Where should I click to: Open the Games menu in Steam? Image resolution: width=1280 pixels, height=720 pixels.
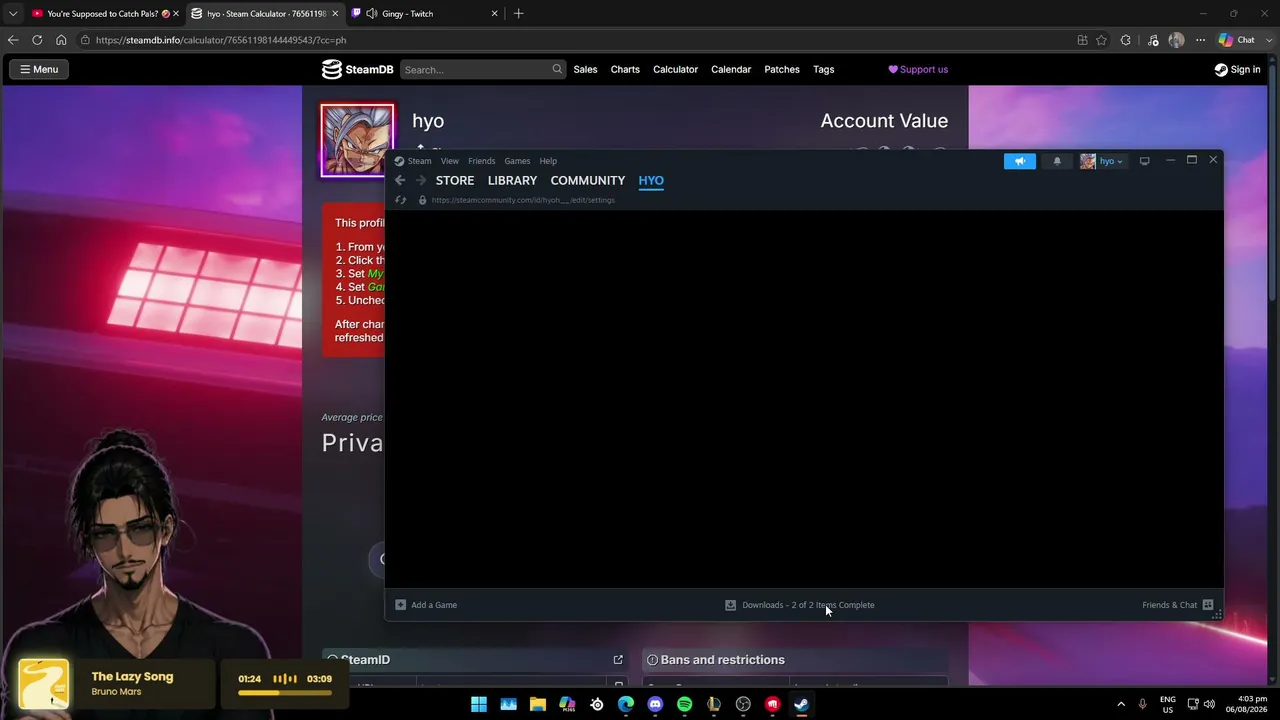[x=517, y=161]
